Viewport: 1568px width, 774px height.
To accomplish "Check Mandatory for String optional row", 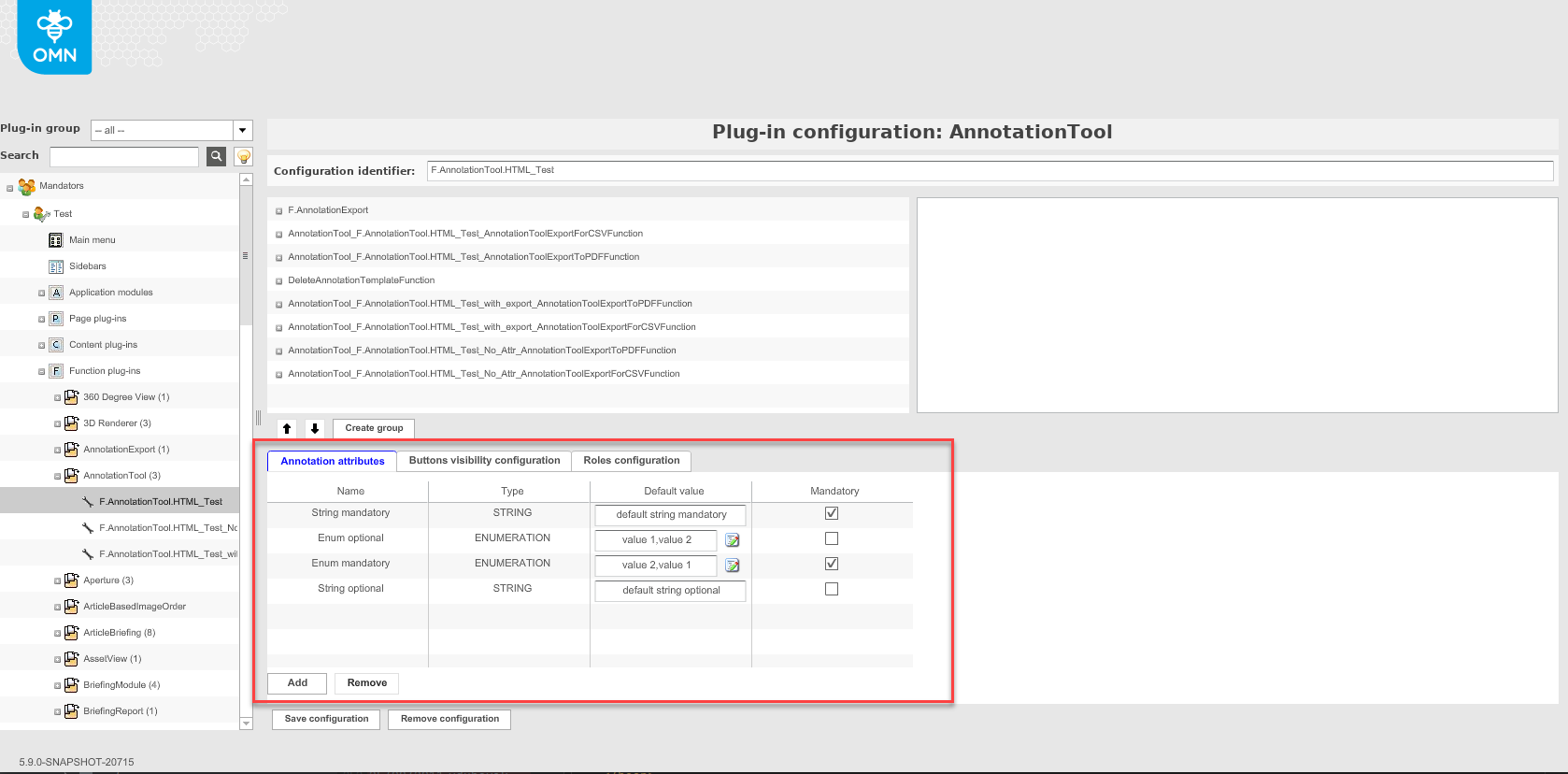I will [x=832, y=589].
